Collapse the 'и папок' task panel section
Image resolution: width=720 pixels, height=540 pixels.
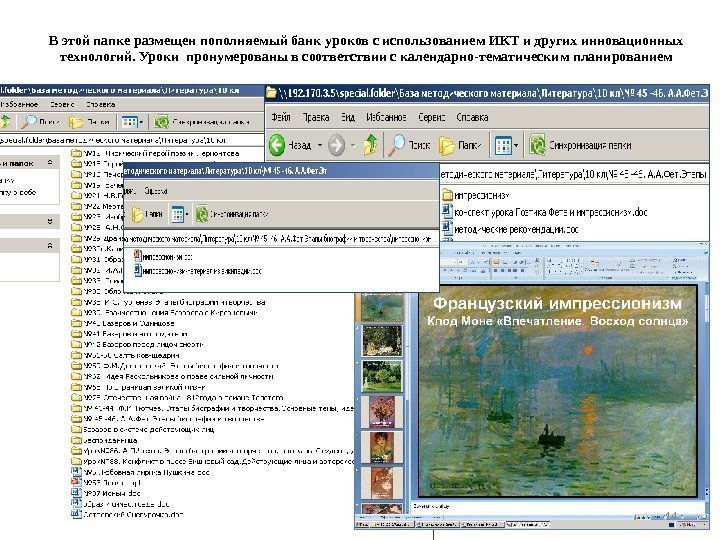tap(50, 163)
